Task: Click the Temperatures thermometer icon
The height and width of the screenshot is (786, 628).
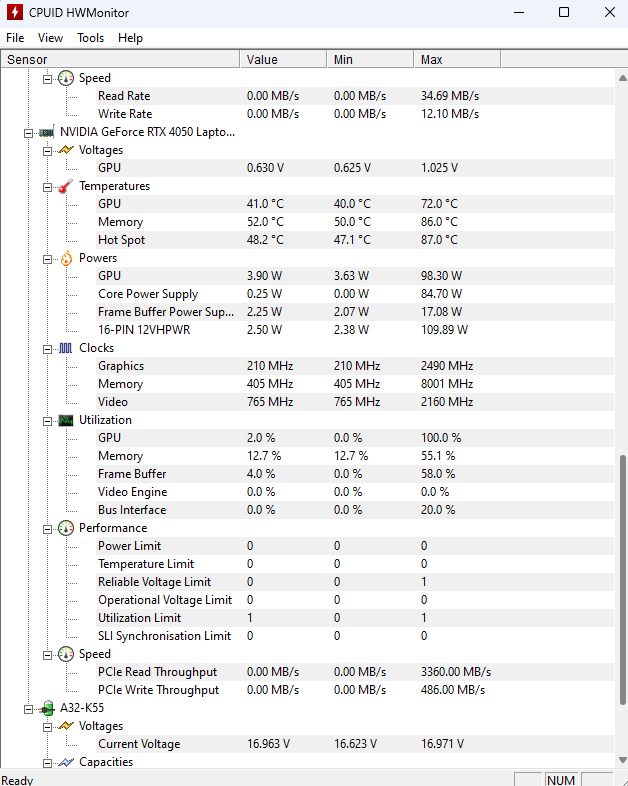Action: [66, 186]
